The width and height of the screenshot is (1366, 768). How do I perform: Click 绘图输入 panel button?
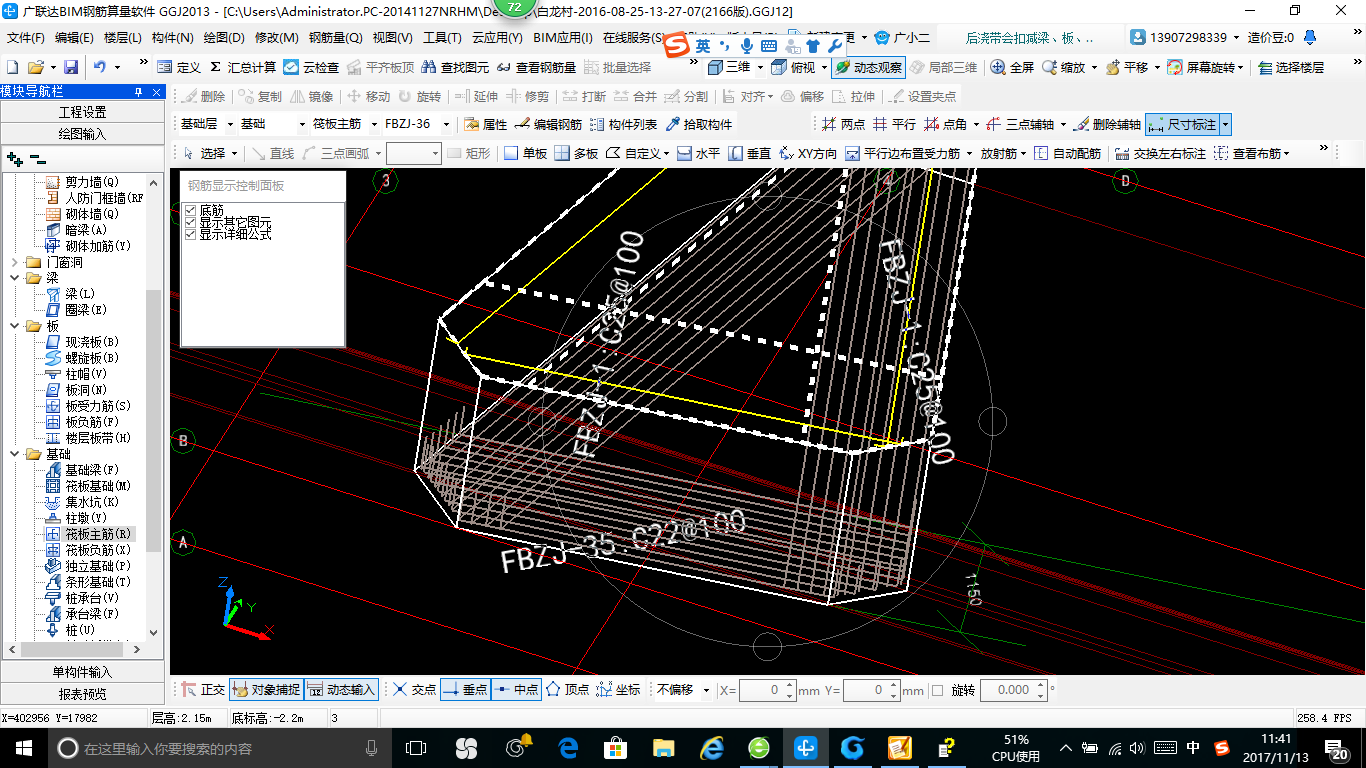pyautogui.click(x=82, y=134)
